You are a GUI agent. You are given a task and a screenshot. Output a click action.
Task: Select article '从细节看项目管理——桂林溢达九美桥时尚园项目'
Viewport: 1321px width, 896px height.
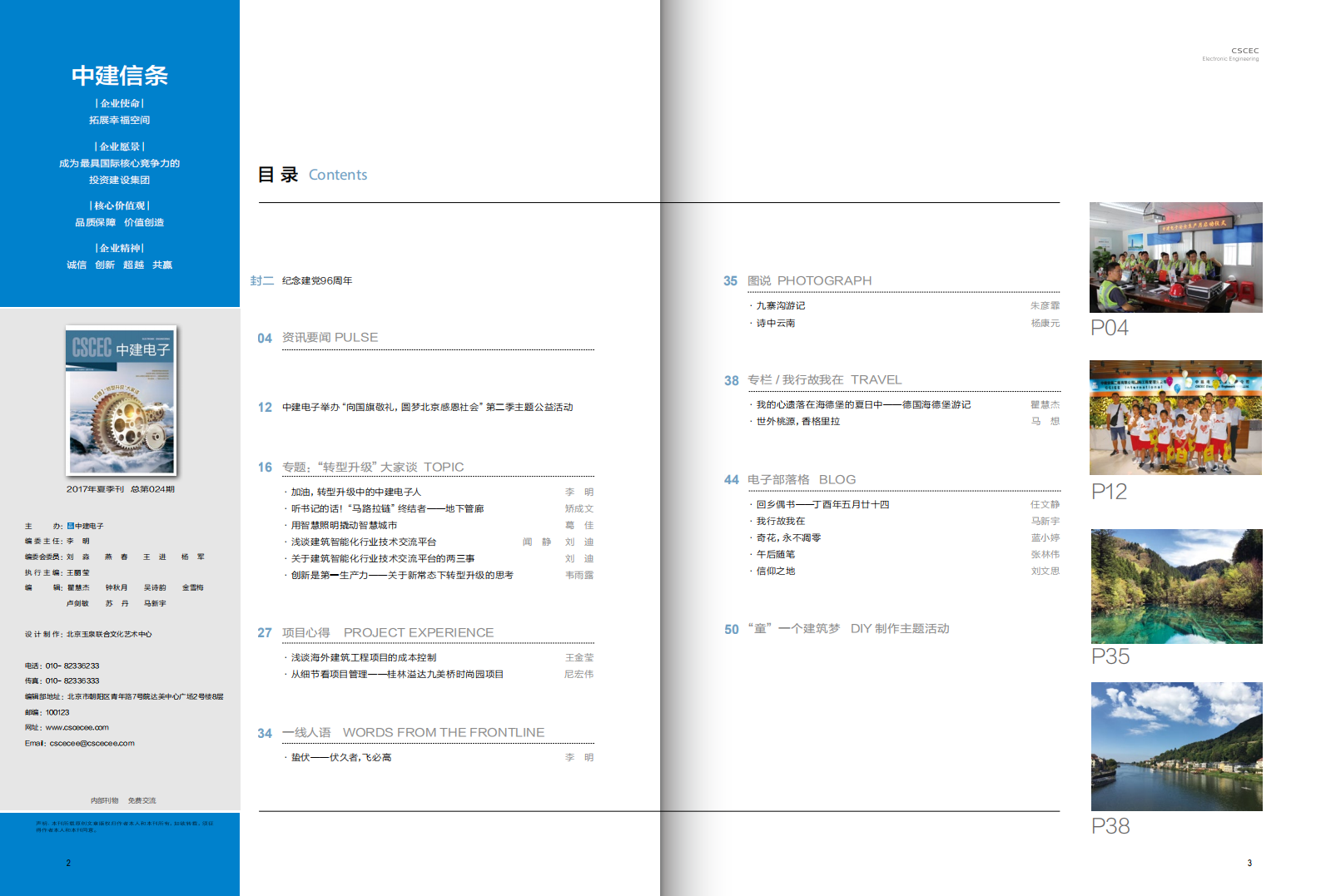[397, 674]
